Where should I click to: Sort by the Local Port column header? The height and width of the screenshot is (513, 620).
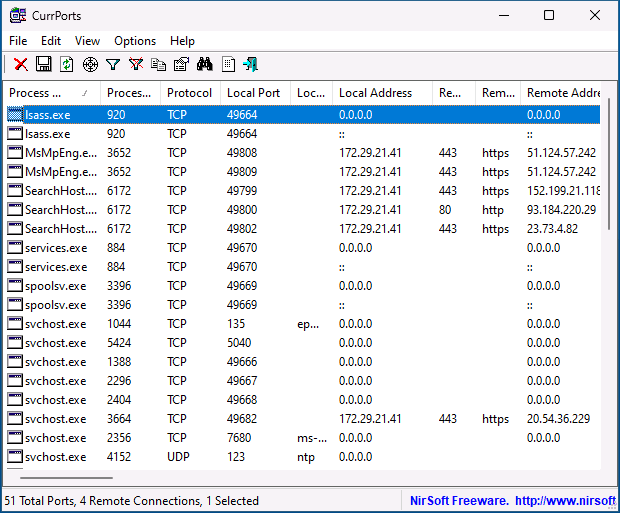(x=253, y=93)
